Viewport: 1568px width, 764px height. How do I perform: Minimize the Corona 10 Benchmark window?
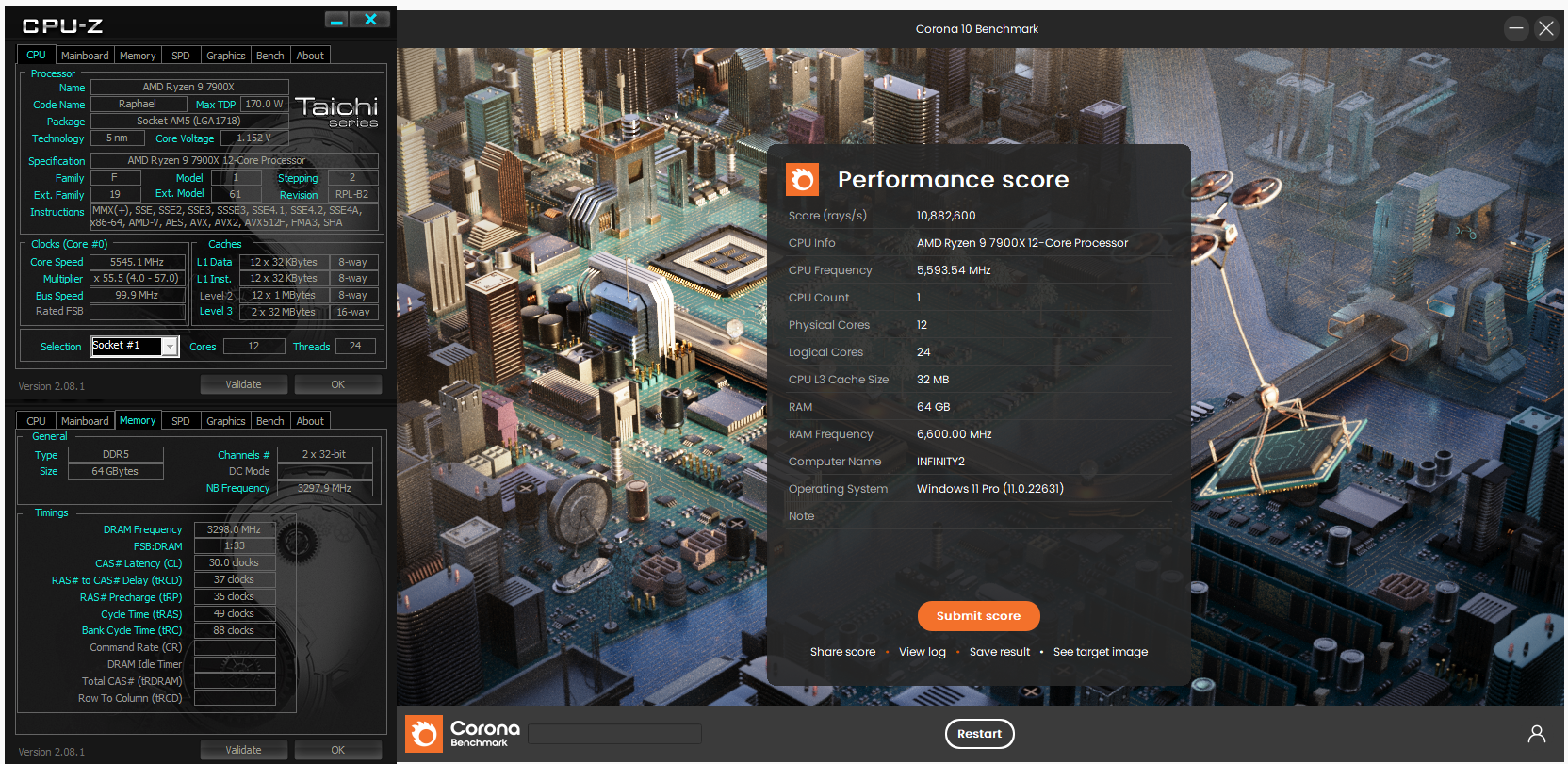(1515, 28)
